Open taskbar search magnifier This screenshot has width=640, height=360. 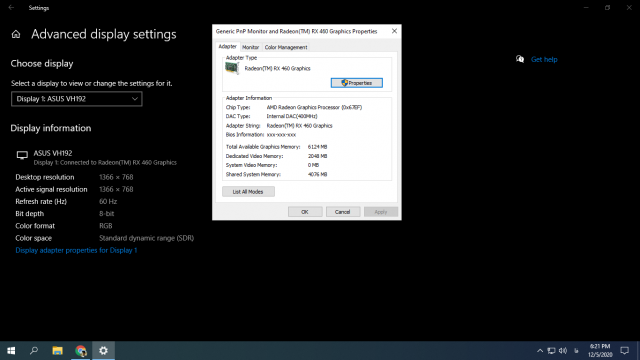tap(34, 351)
